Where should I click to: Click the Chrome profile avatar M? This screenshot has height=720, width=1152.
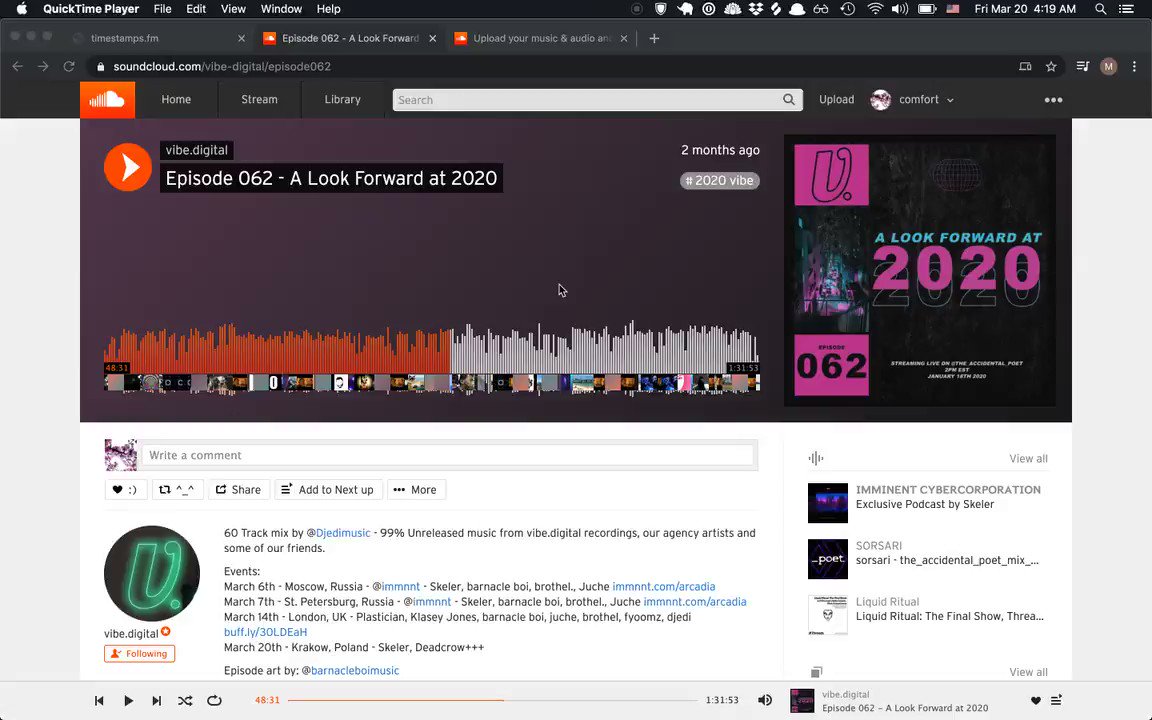[x=1109, y=66]
